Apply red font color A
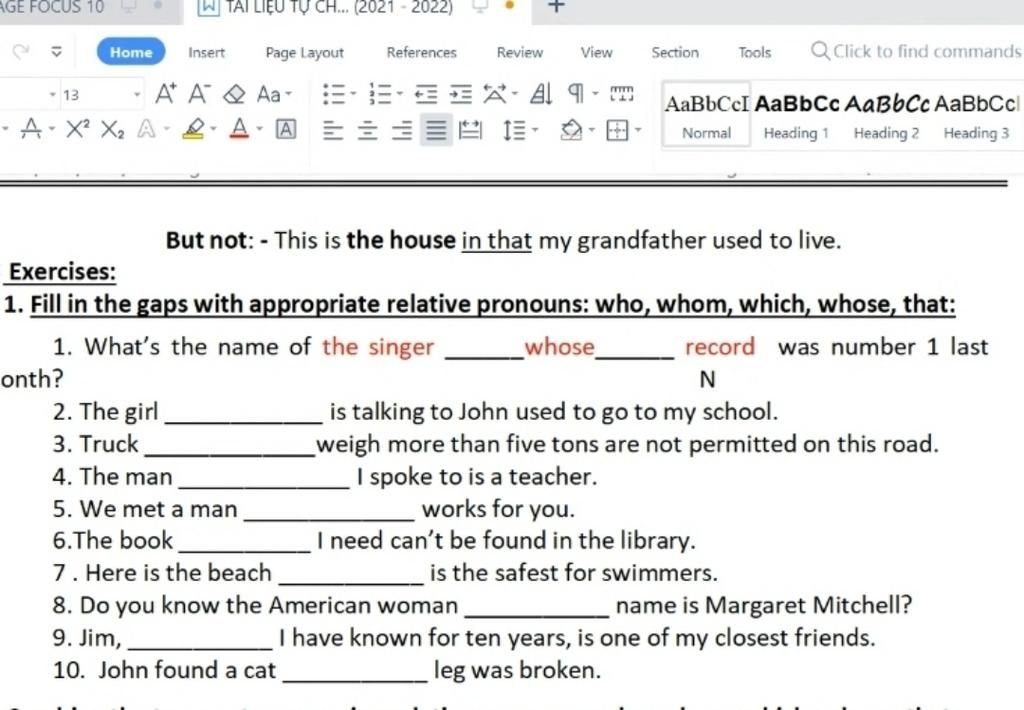Viewport: 1024px width, 710px height. pyautogui.click(x=240, y=129)
